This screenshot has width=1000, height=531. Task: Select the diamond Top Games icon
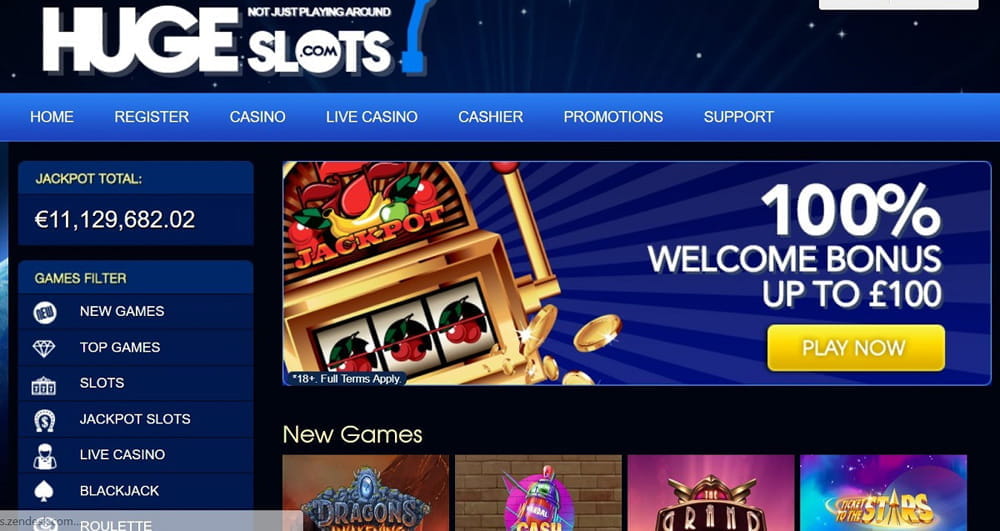click(x=44, y=348)
